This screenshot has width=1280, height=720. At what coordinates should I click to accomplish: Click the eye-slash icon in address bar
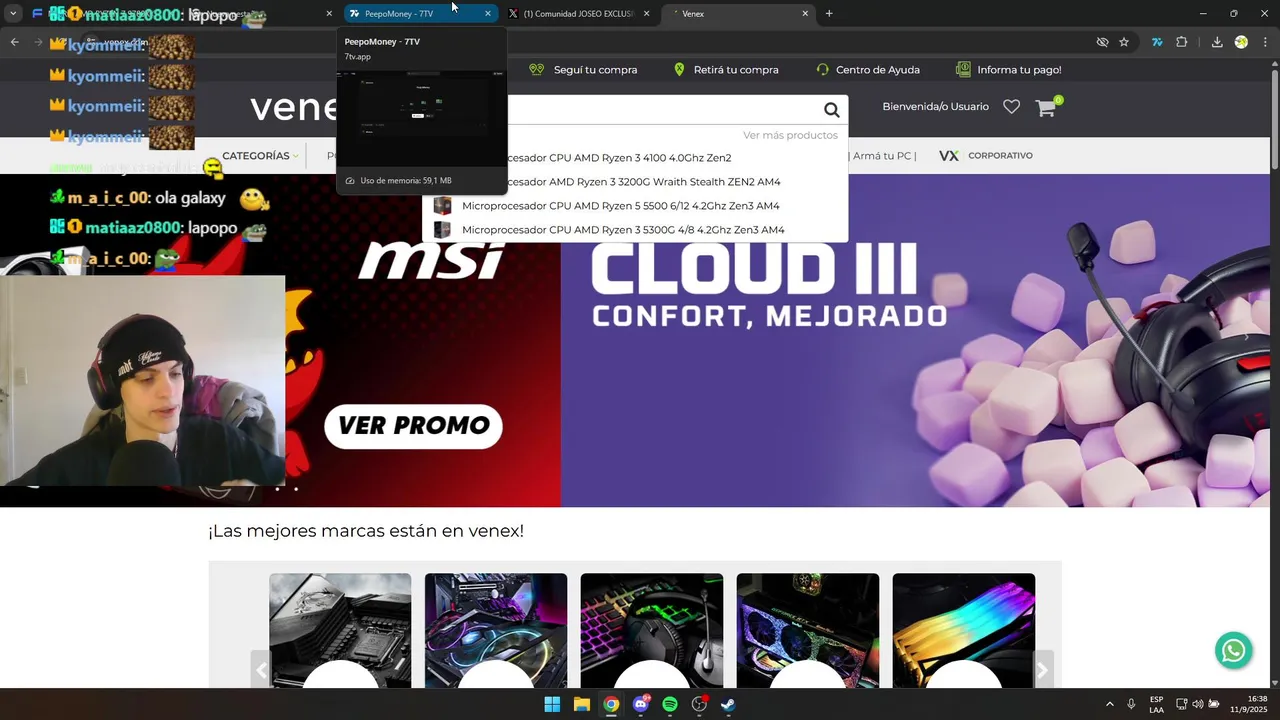coord(1102,42)
